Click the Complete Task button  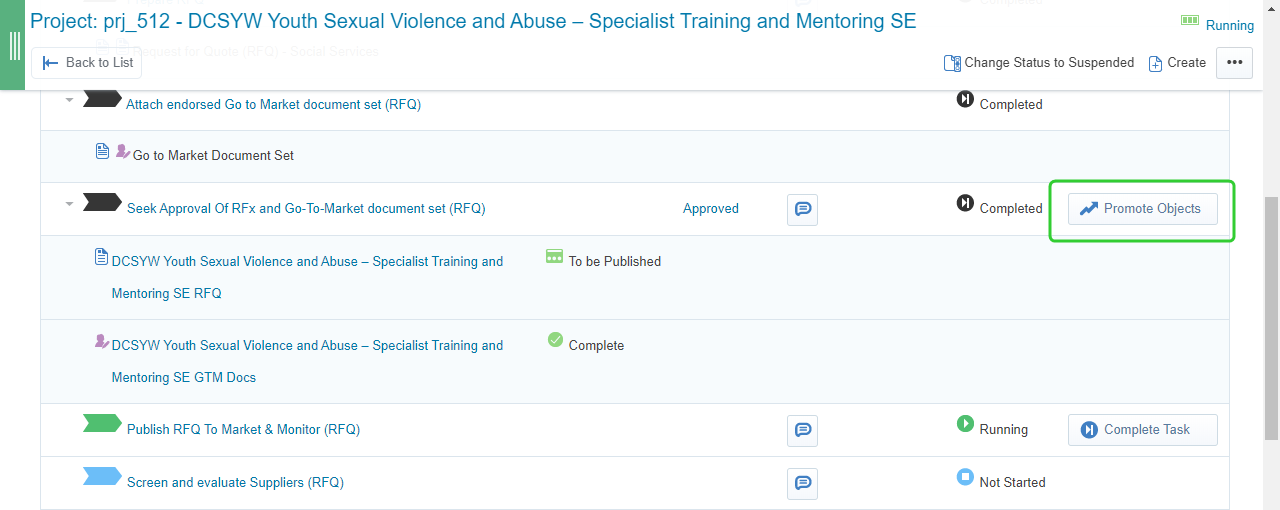click(1142, 430)
